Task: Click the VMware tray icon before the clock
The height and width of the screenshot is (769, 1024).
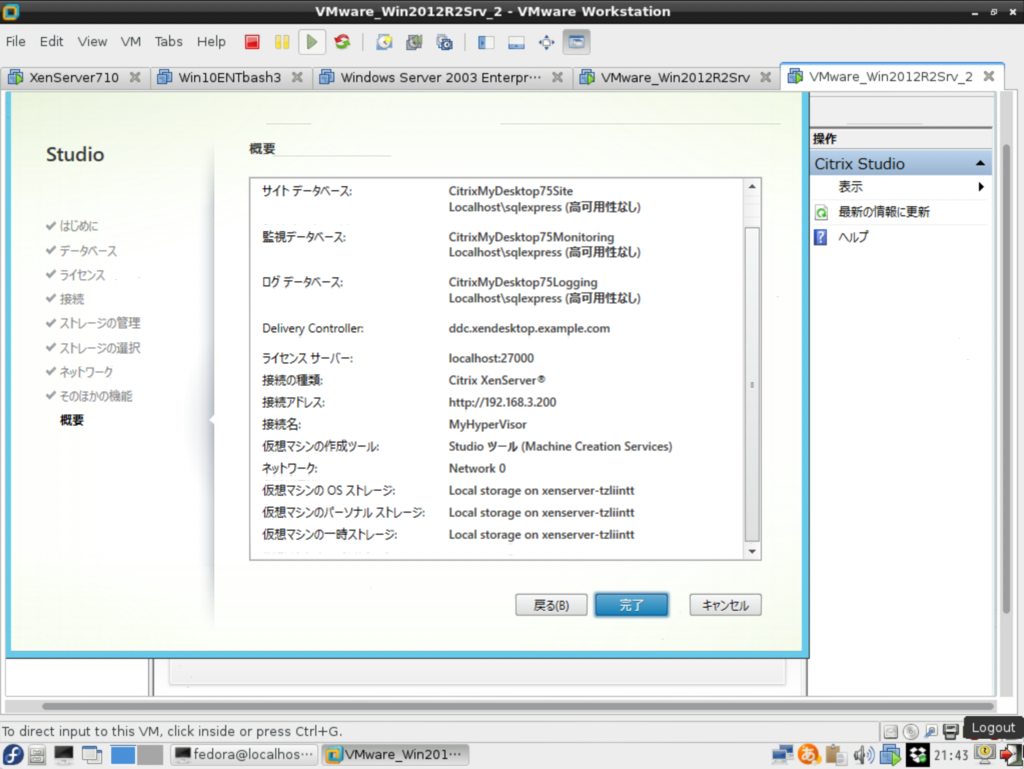Action: 889,755
